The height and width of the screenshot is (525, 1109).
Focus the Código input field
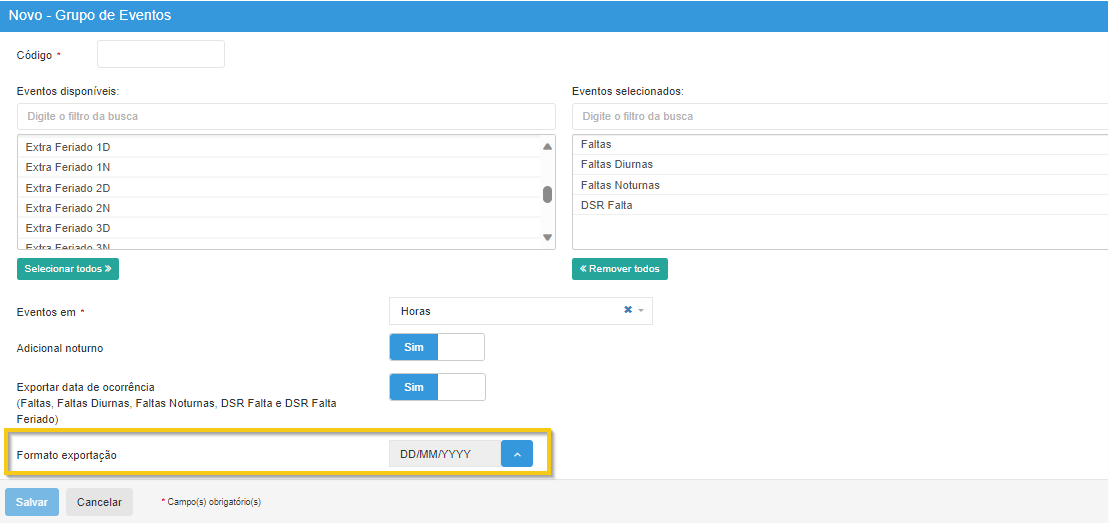click(161, 54)
